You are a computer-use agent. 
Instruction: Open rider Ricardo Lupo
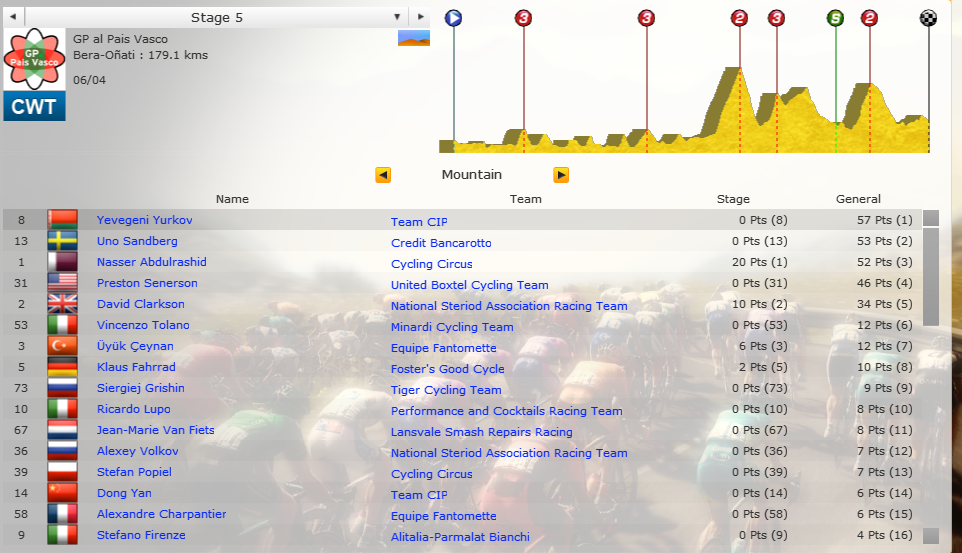pos(134,409)
